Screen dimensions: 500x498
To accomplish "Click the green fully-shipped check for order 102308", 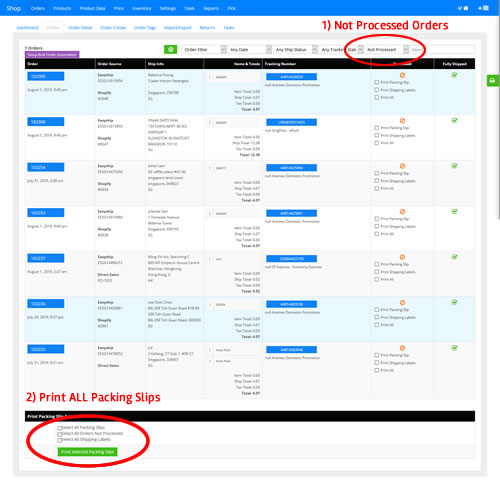I will [x=454, y=120].
